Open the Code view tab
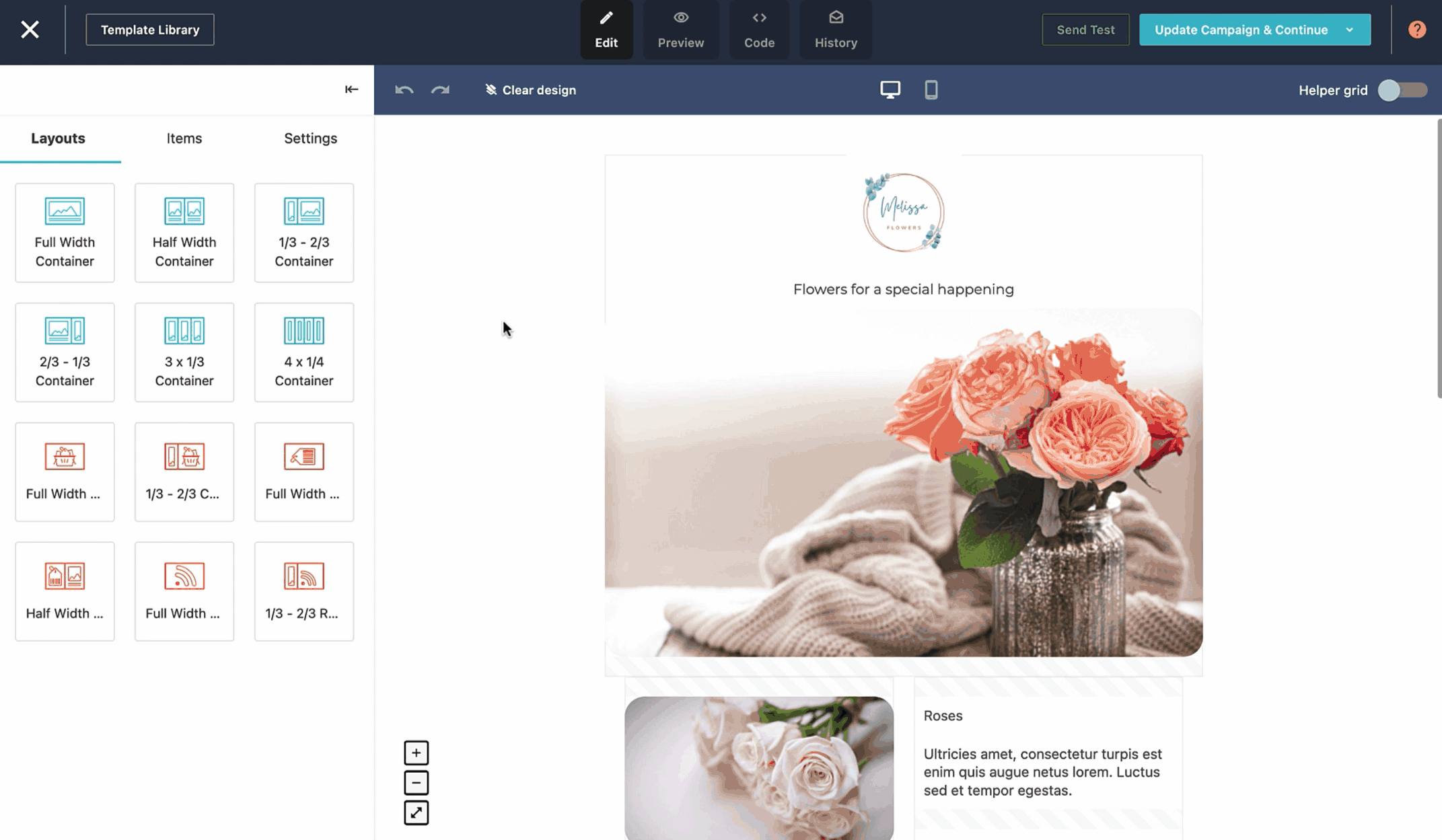The image size is (1442, 840). 759,30
